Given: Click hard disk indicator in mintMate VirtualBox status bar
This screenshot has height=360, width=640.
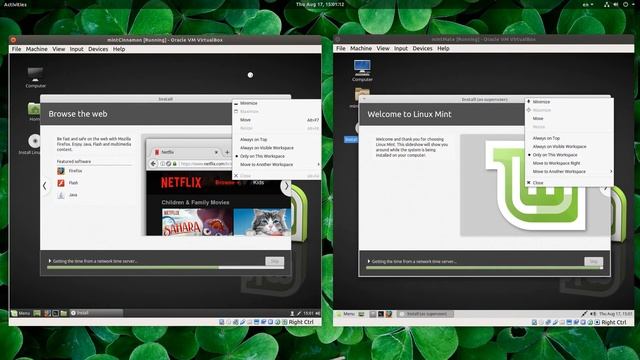Looking at the screenshot, I should pyautogui.click(x=534, y=322).
